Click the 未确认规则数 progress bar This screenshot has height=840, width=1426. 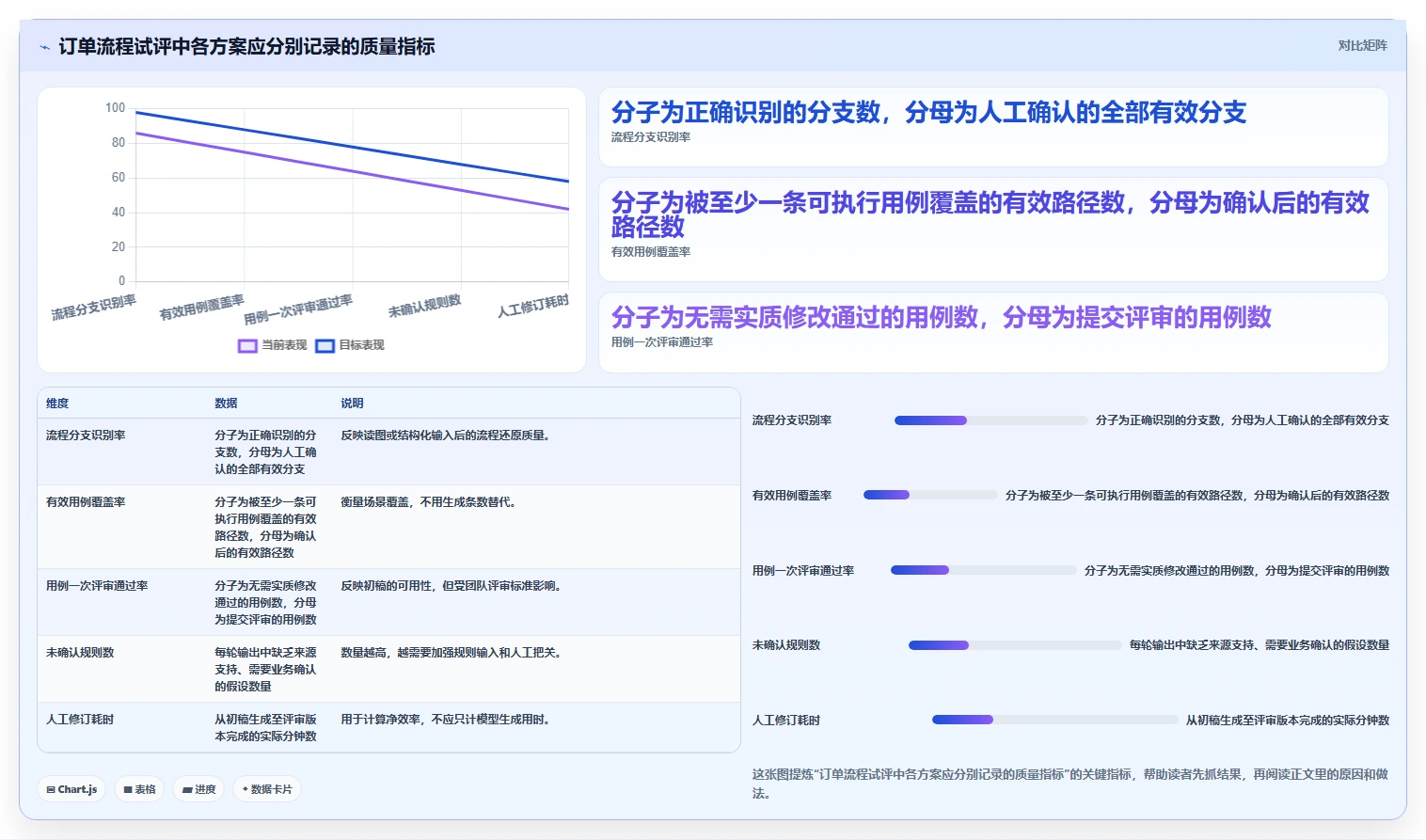tap(1015, 645)
